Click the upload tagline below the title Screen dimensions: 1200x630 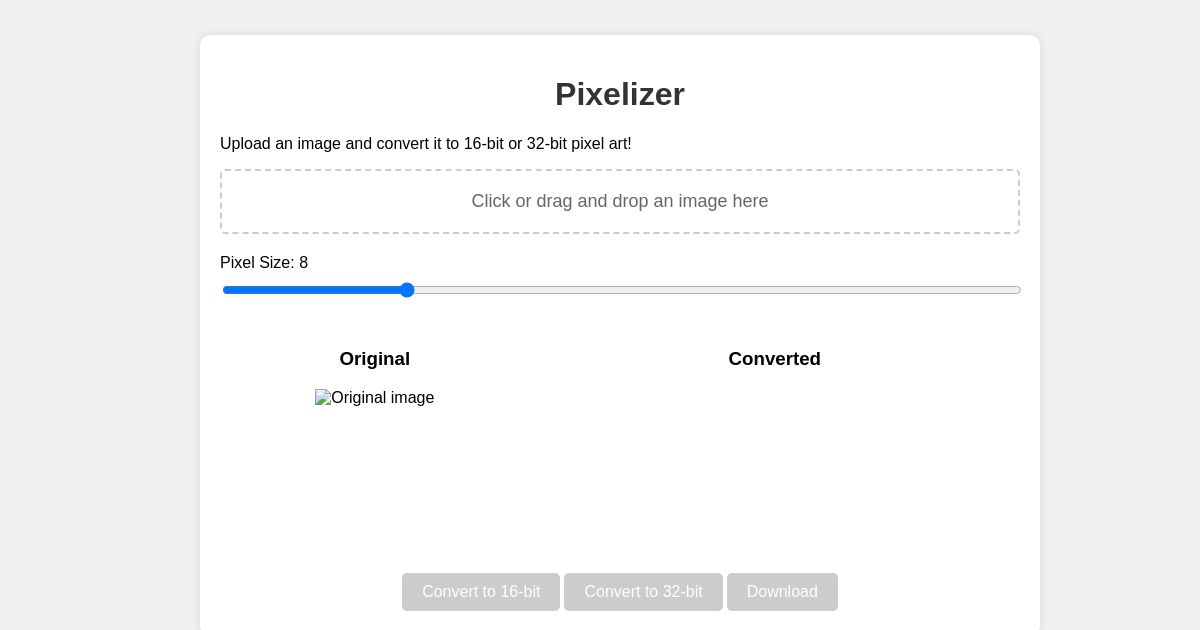pyautogui.click(x=426, y=144)
